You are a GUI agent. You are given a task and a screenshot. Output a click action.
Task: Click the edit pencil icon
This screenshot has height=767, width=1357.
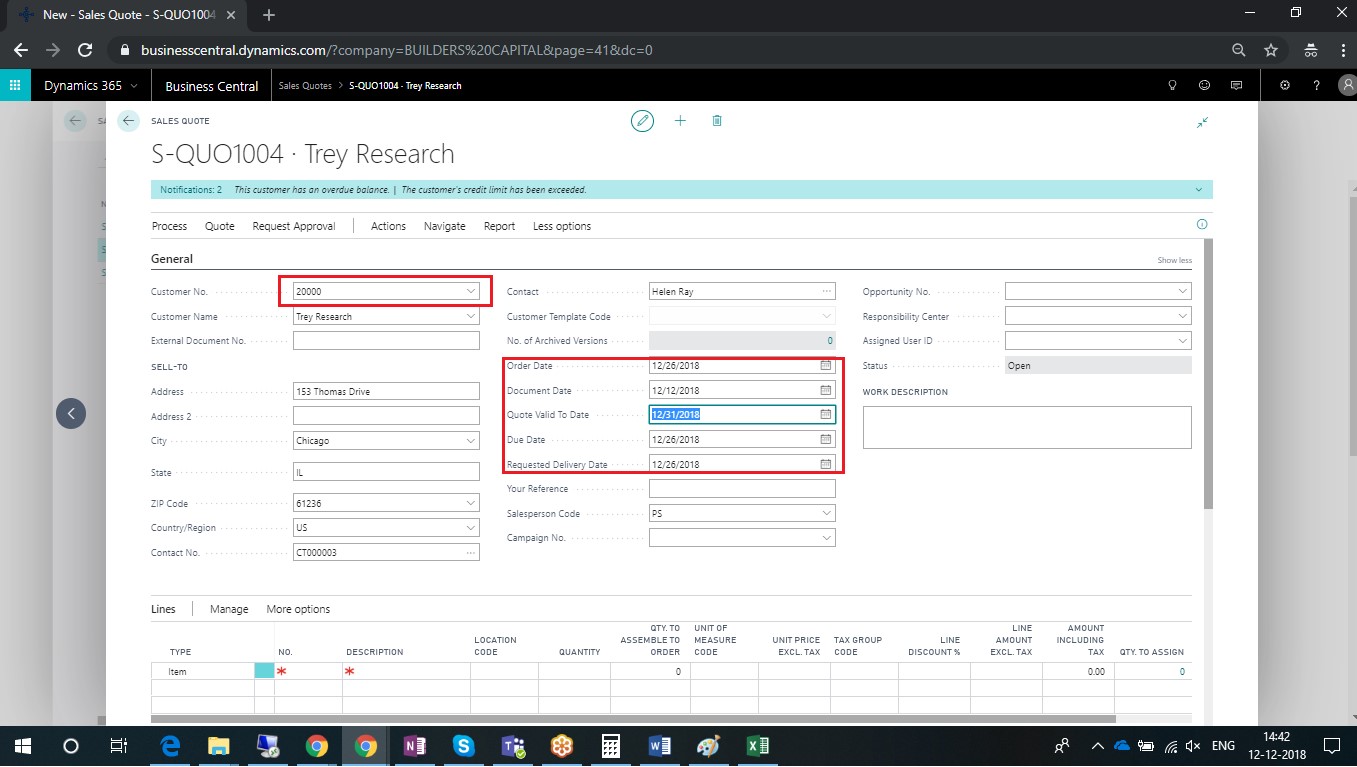coord(642,121)
